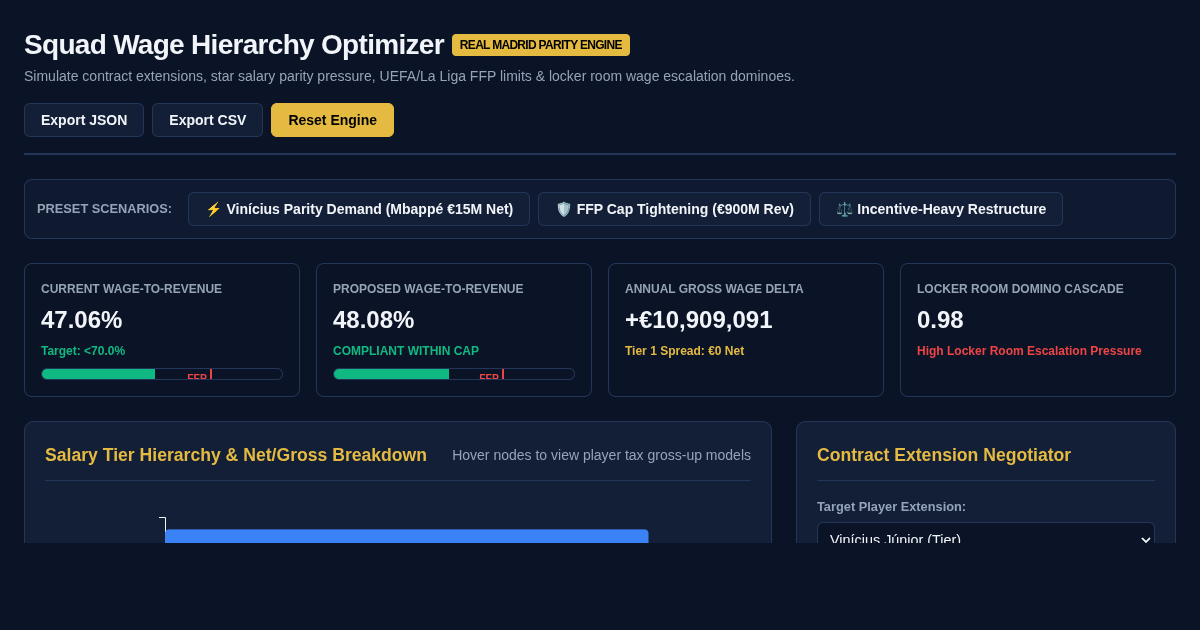
Task: Click the Target: <70.0% label
Action: click(83, 351)
